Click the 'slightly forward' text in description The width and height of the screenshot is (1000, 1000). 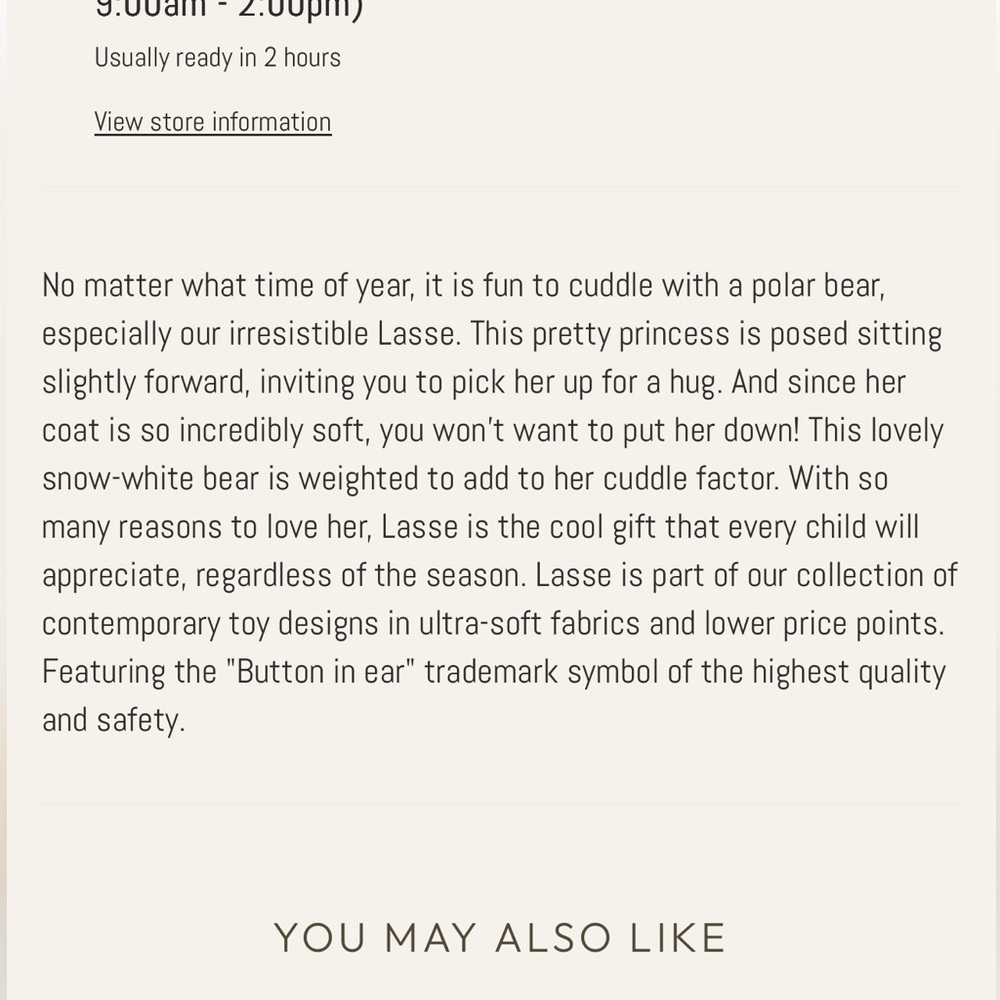144,382
